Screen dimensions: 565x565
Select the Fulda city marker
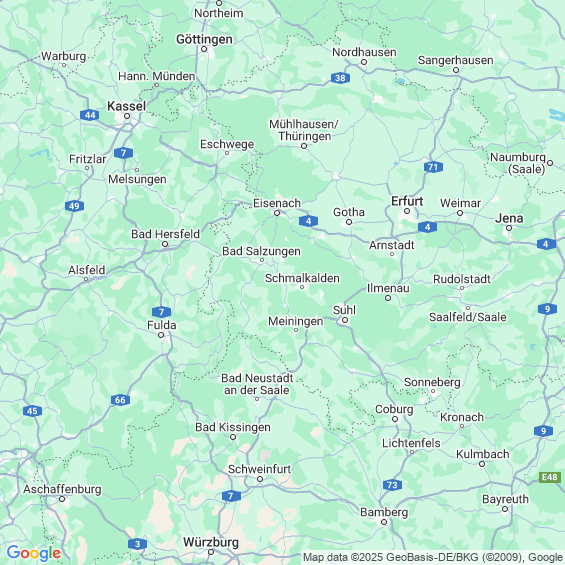161,335
